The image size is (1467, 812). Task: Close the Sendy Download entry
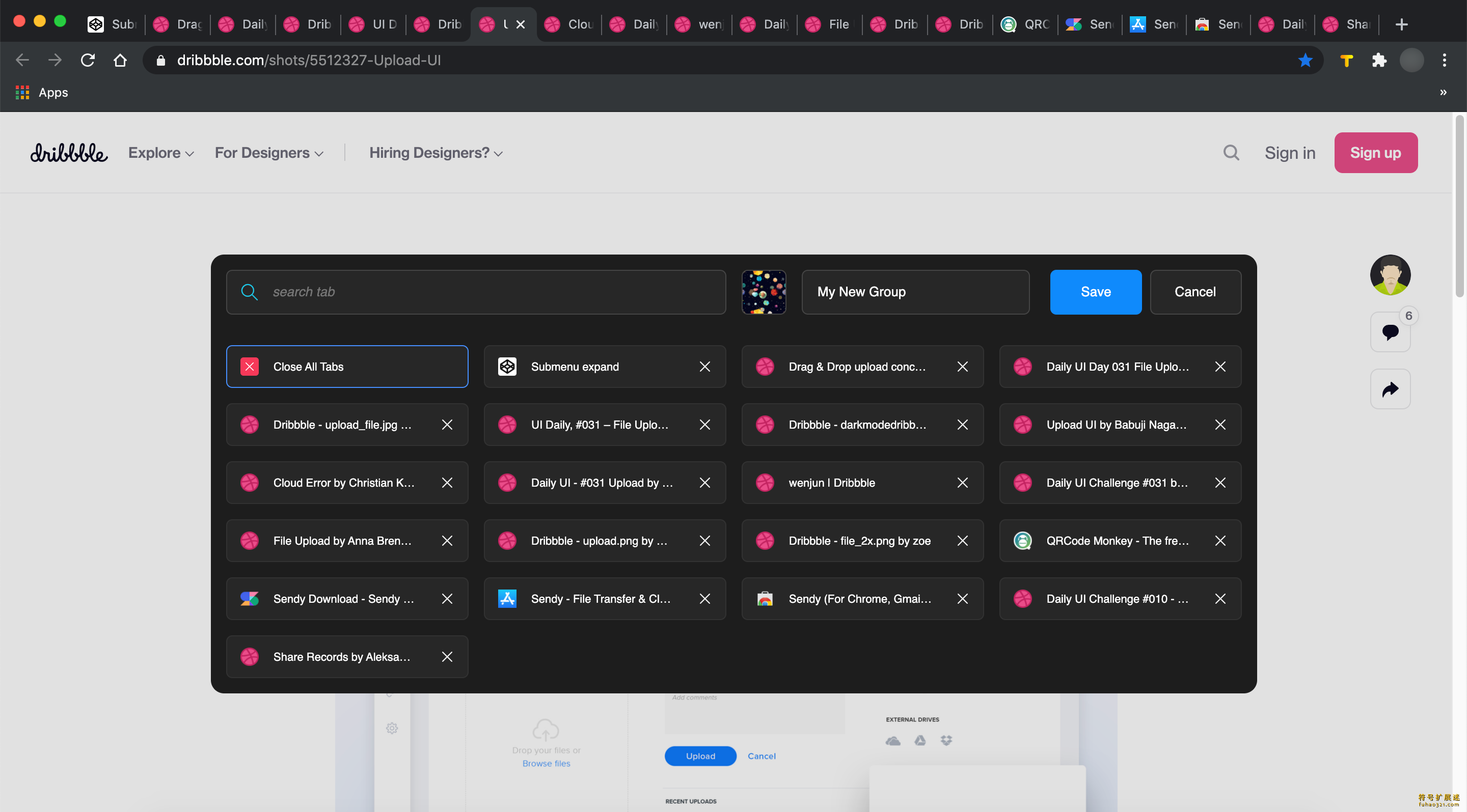click(447, 599)
